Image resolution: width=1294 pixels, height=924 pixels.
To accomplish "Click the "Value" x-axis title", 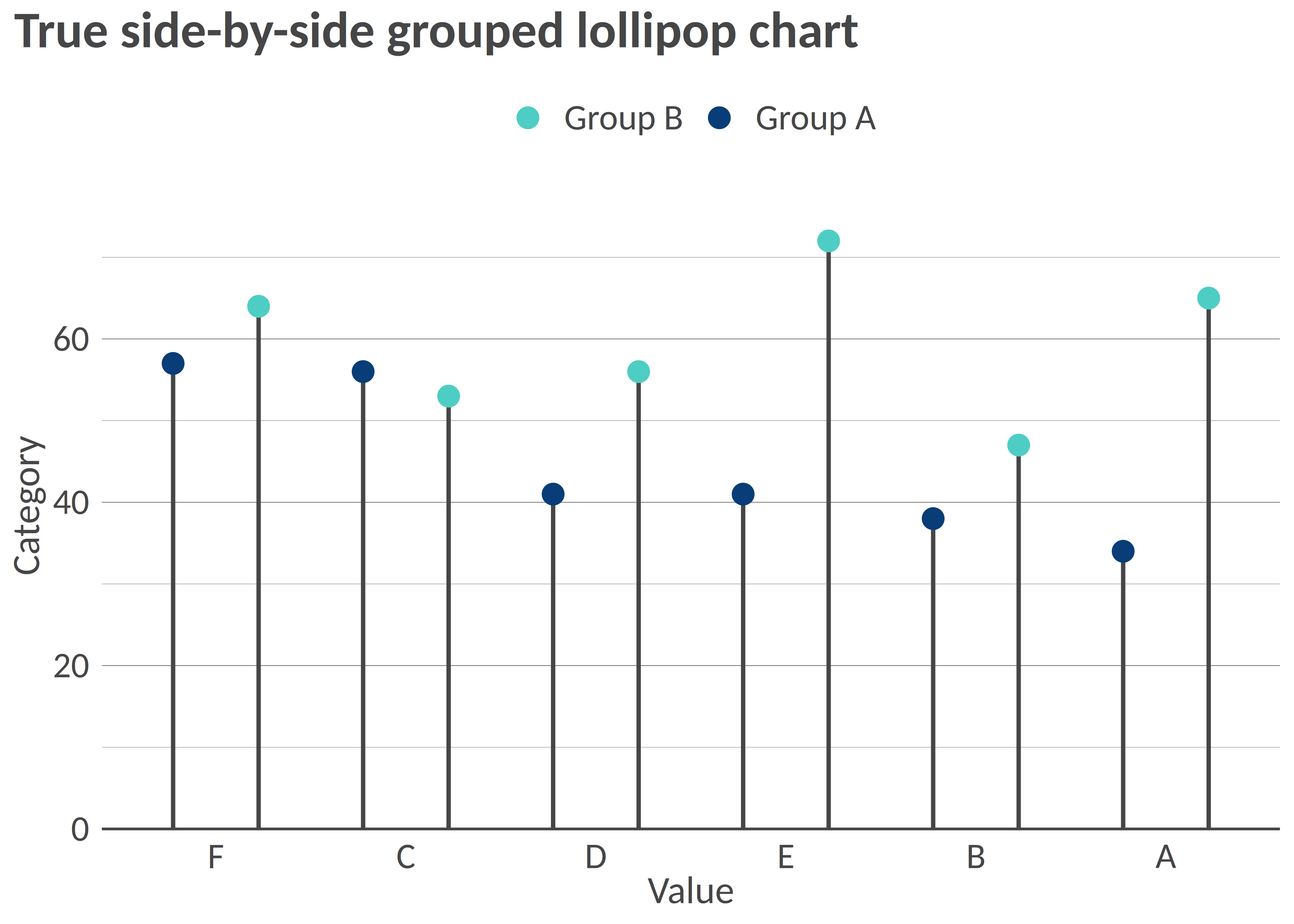I will pos(690,891).
